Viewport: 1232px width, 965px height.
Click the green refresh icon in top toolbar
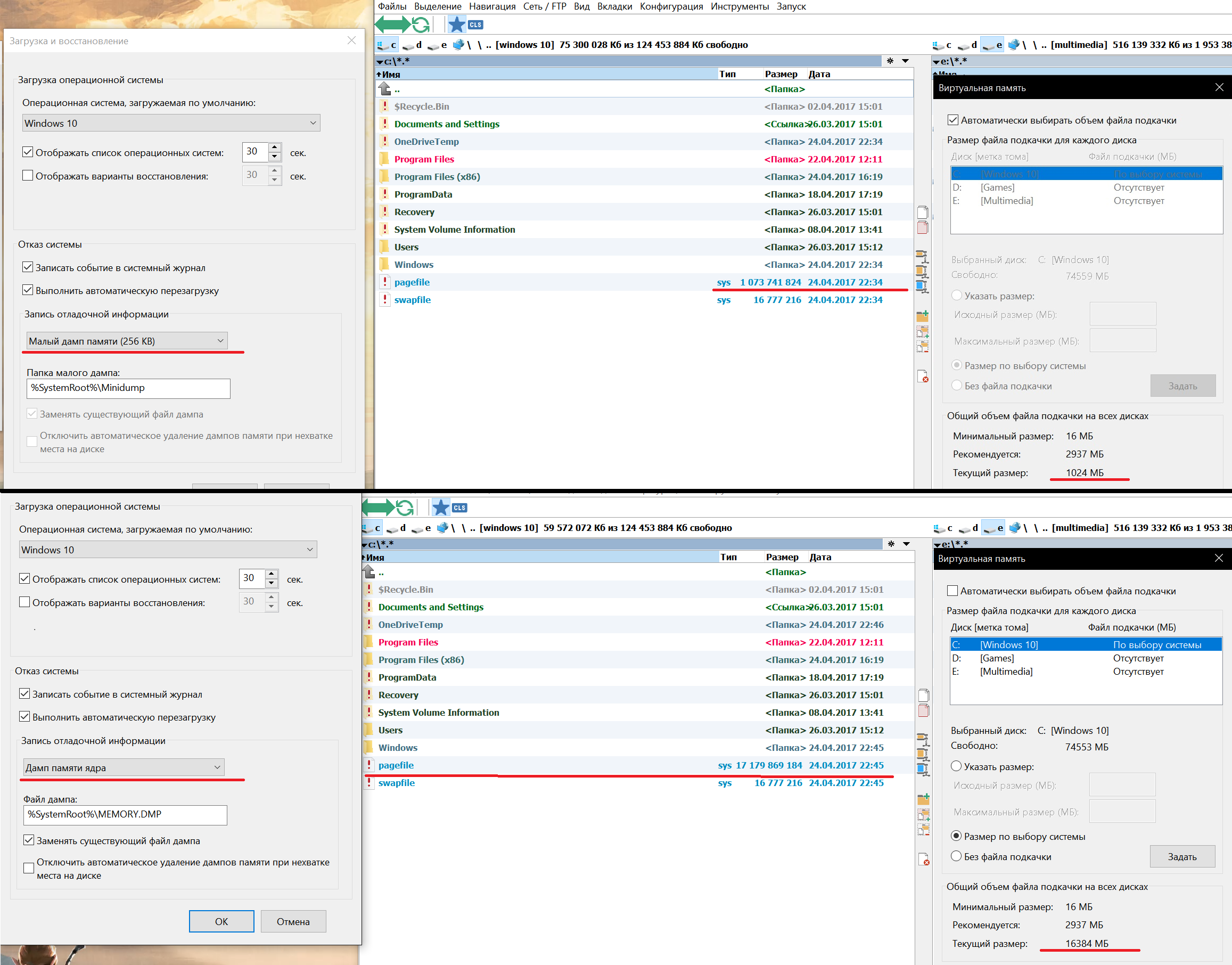pyautogui.click(x=421, y=24)
